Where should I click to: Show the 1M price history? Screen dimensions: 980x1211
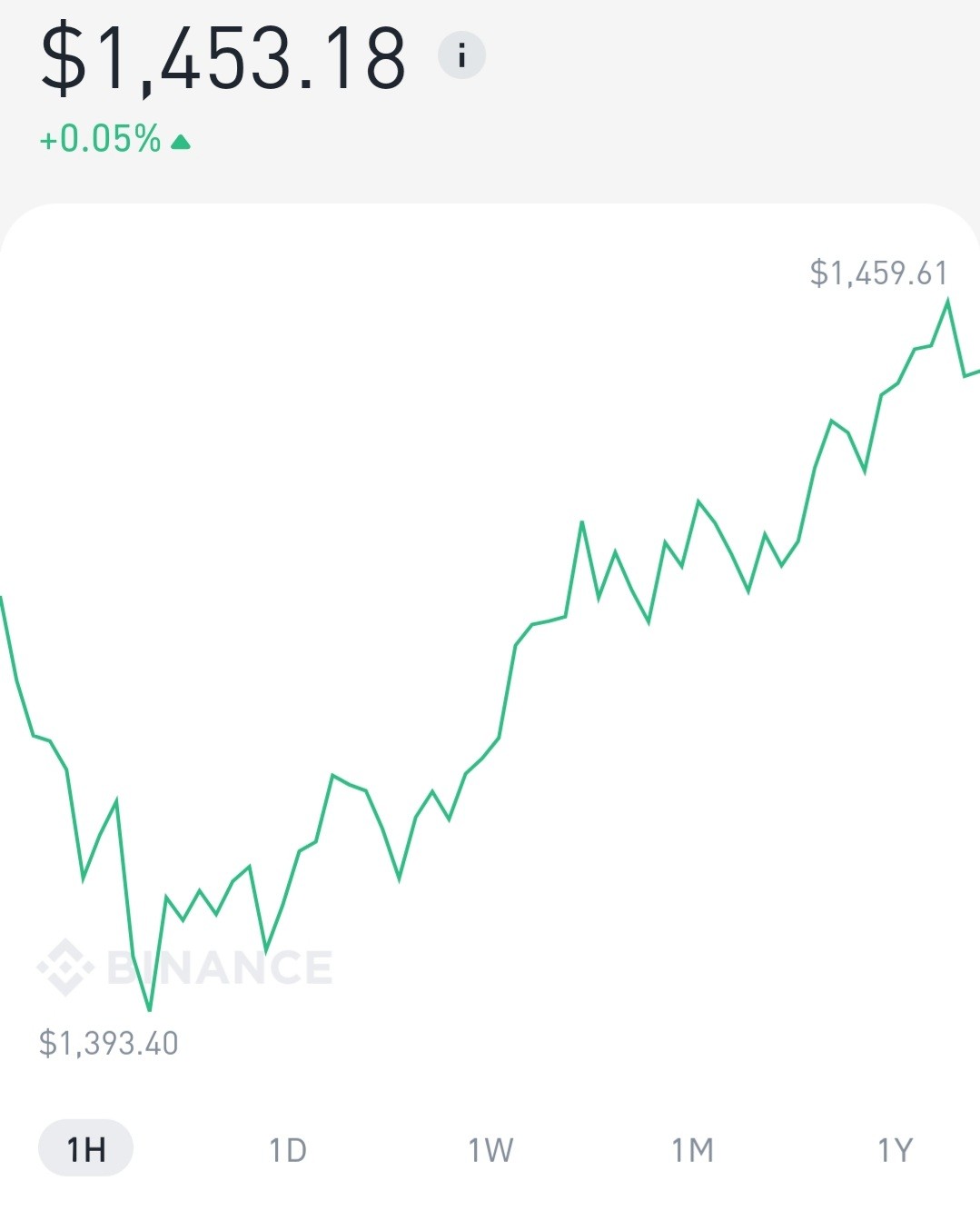(x=692, y=1150)
